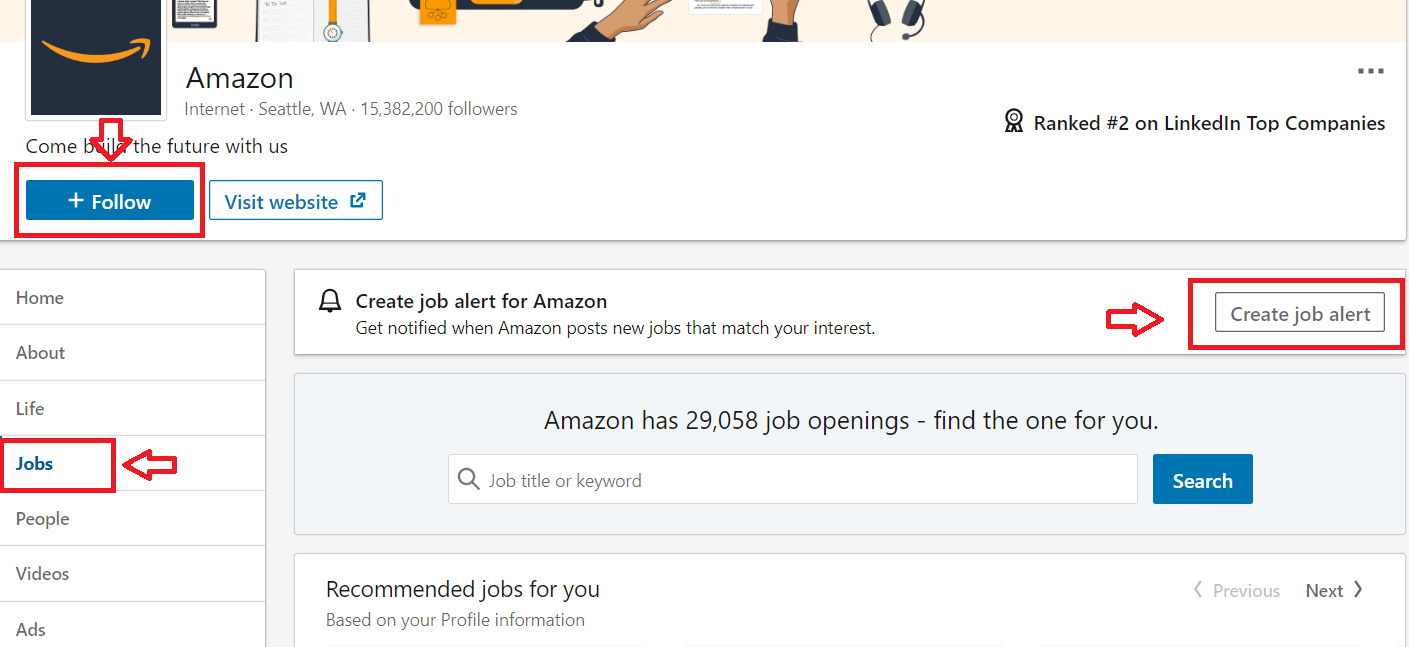The image size is (1409, 647).
Task: Select the Jobs tab
Action: pos(132,463)
